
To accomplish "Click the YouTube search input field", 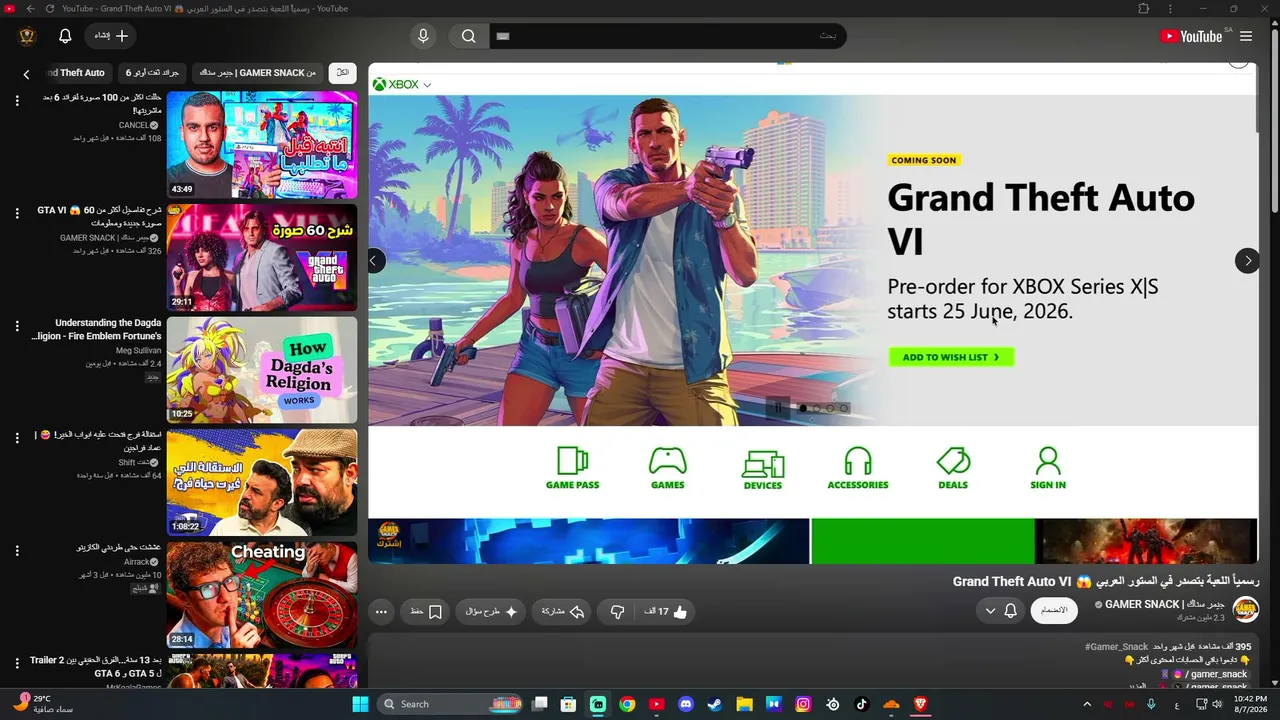I will (x=668, y=36).
